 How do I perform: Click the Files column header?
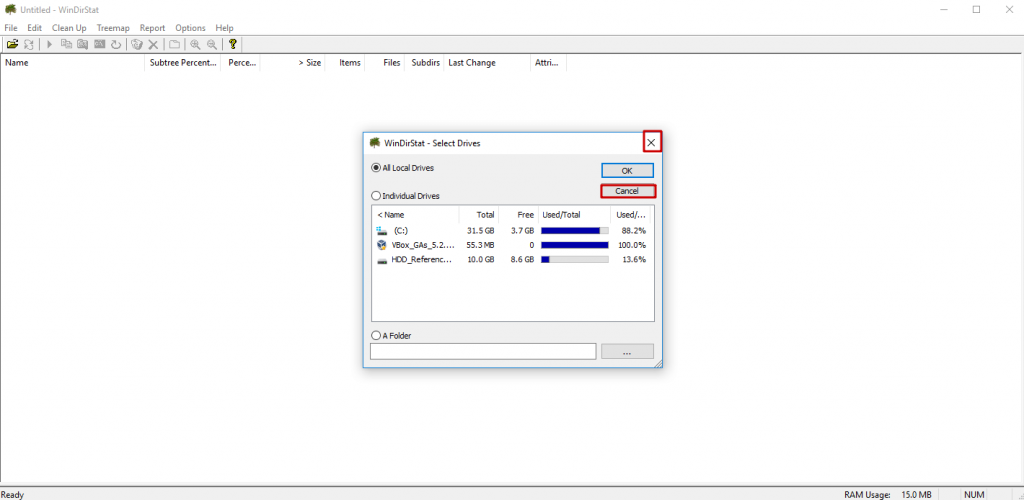(x=384, y=63)
